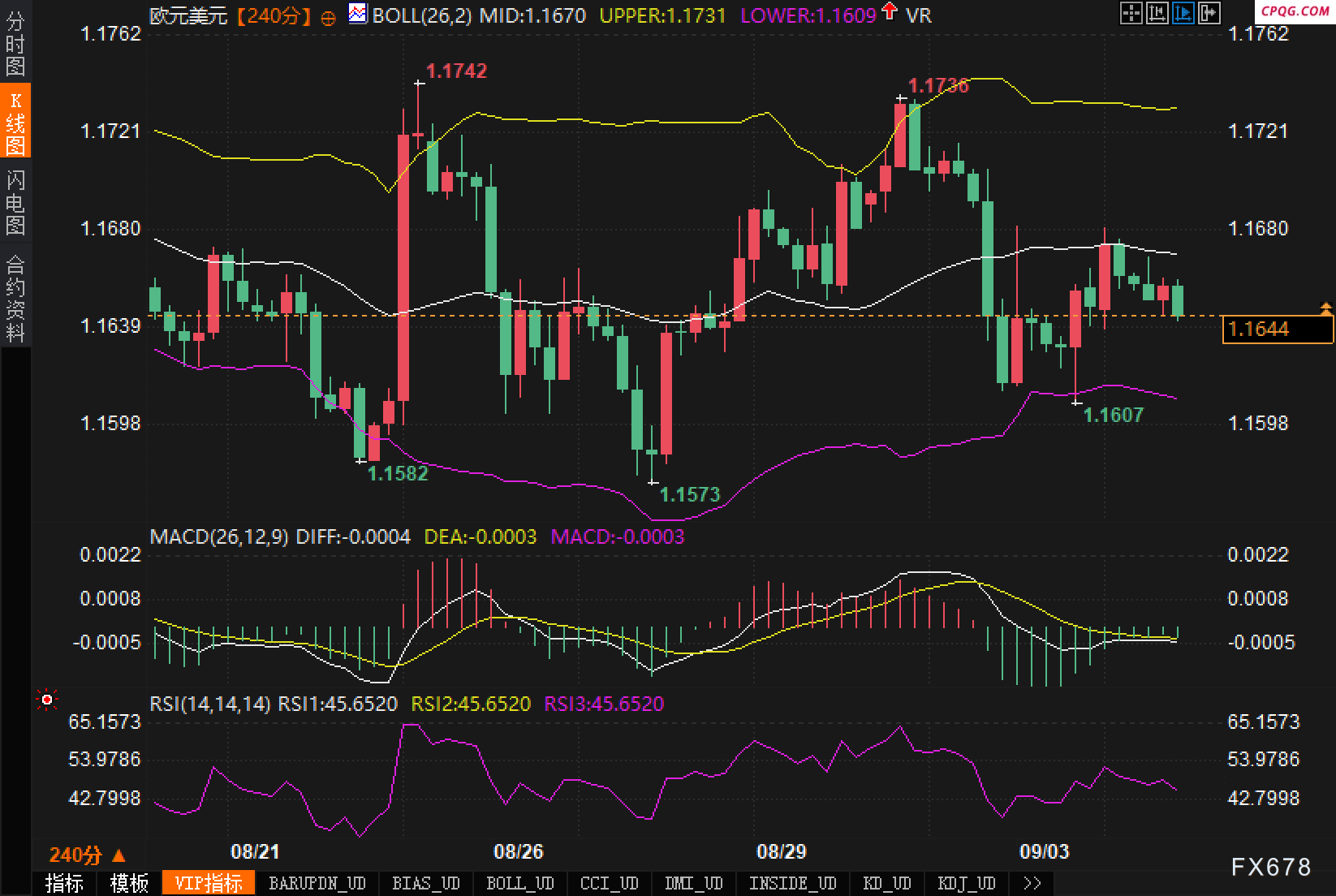
Task: Click the red up arrow after LOWER value
Action: click(890, 12)
